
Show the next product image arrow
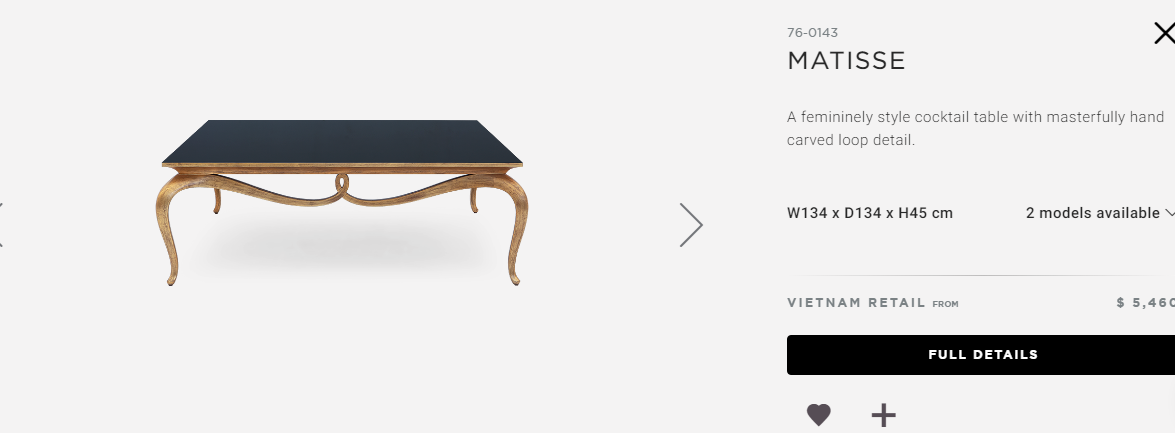(x=691, y=225)
